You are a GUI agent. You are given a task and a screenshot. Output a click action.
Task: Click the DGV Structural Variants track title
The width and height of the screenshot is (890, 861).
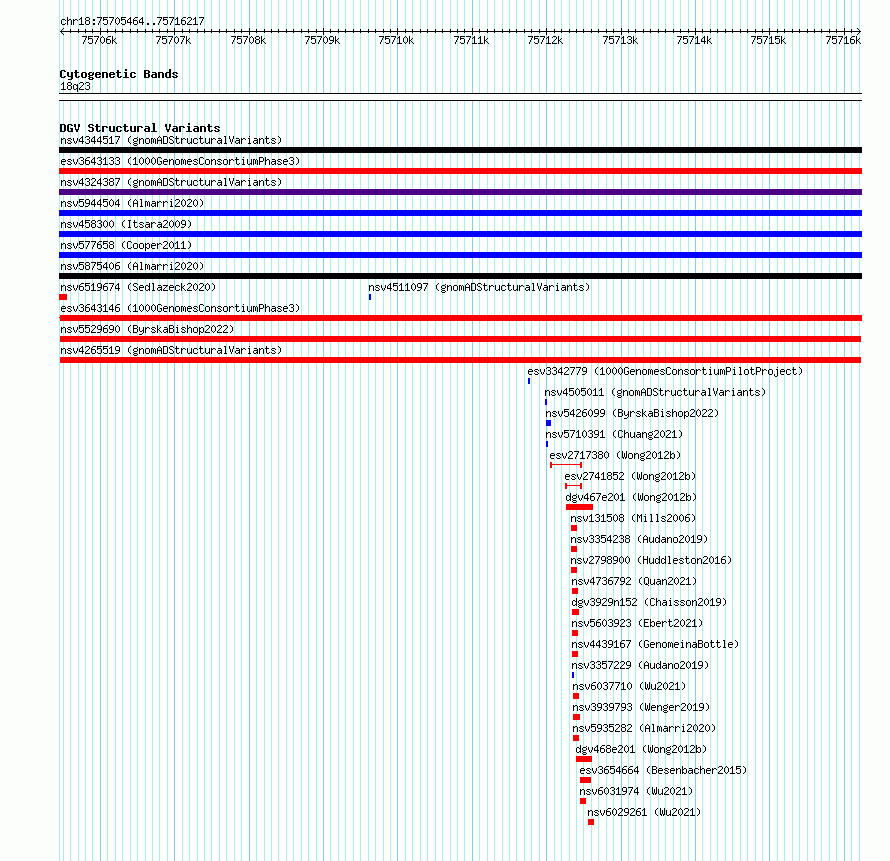coord(140,128)
